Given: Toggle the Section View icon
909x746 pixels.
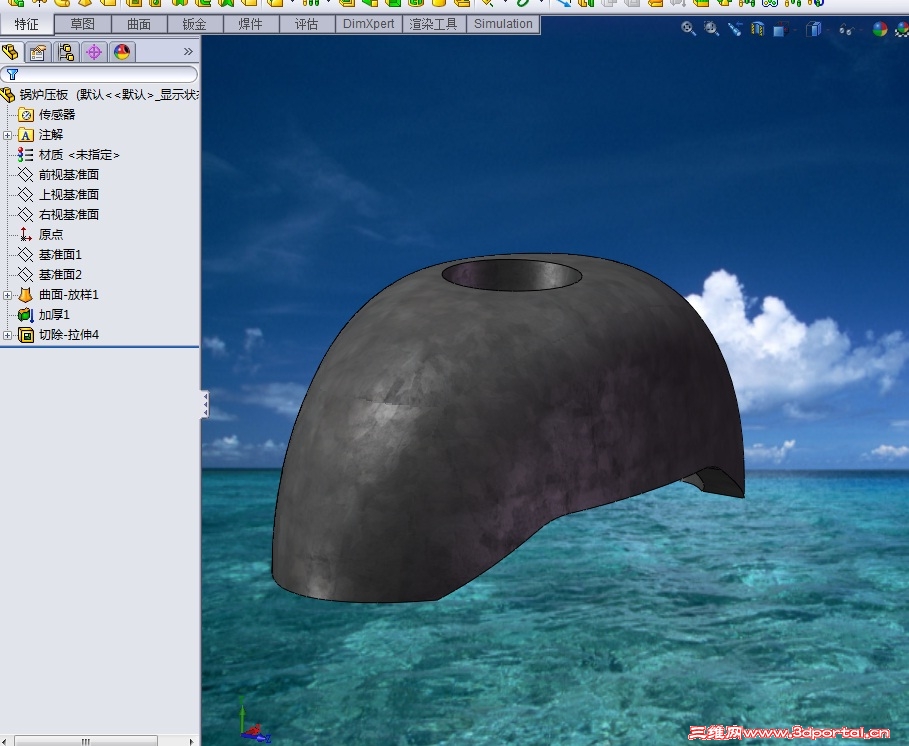Looking at the screenshot, I should (758, 28).
